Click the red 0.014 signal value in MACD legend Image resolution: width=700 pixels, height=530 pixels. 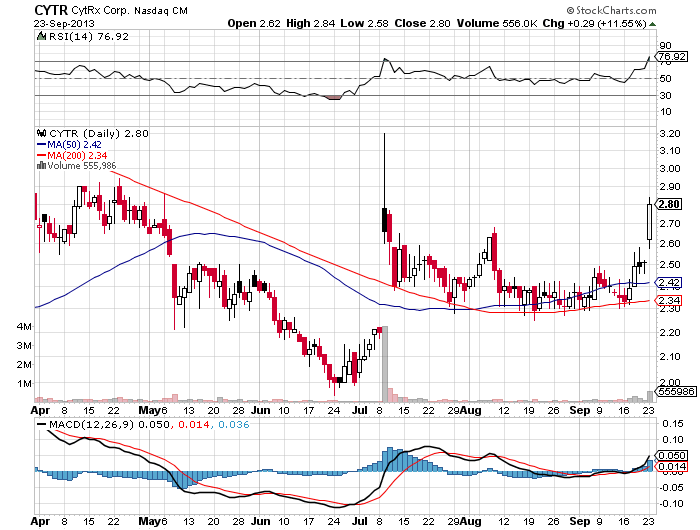click(194, 424)
